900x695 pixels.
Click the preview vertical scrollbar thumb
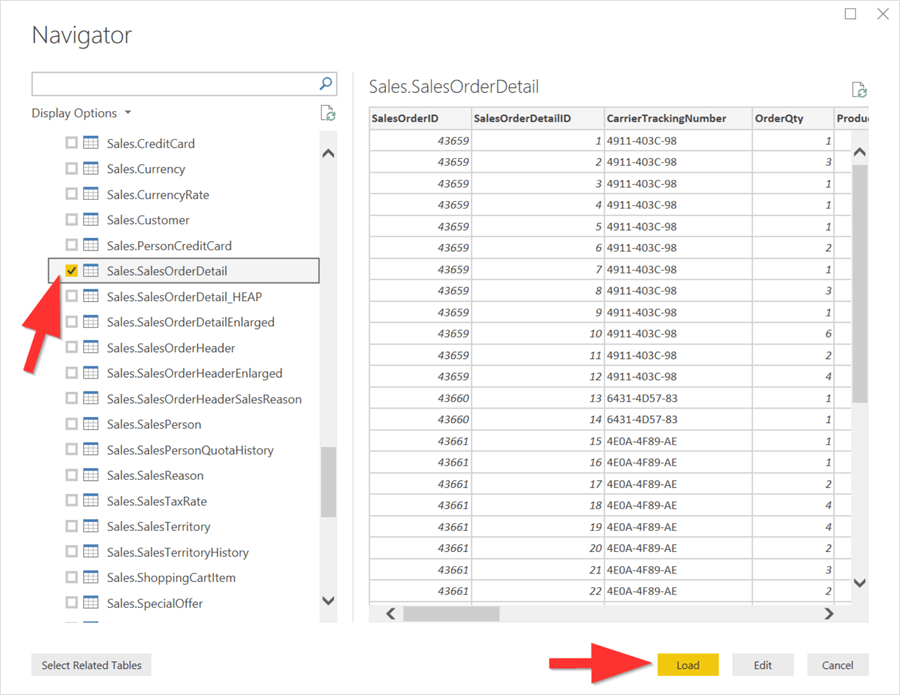(859, 284)
